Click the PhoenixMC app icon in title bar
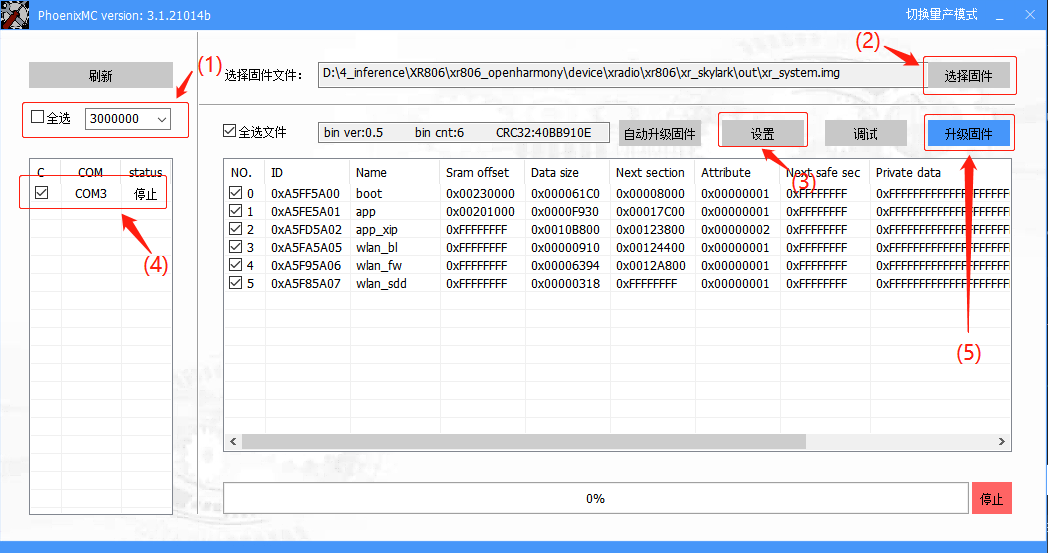 click(x=15, y=15)
